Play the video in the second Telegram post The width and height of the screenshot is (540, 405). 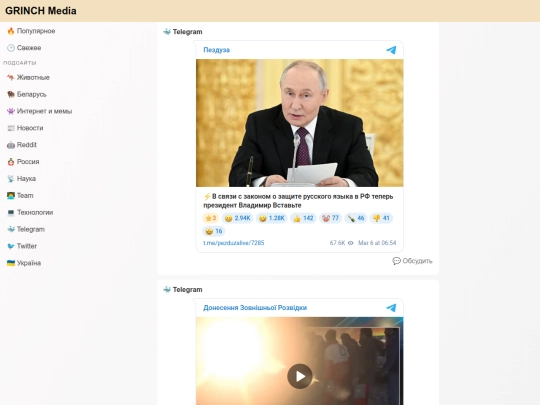[x=300, y=376]
